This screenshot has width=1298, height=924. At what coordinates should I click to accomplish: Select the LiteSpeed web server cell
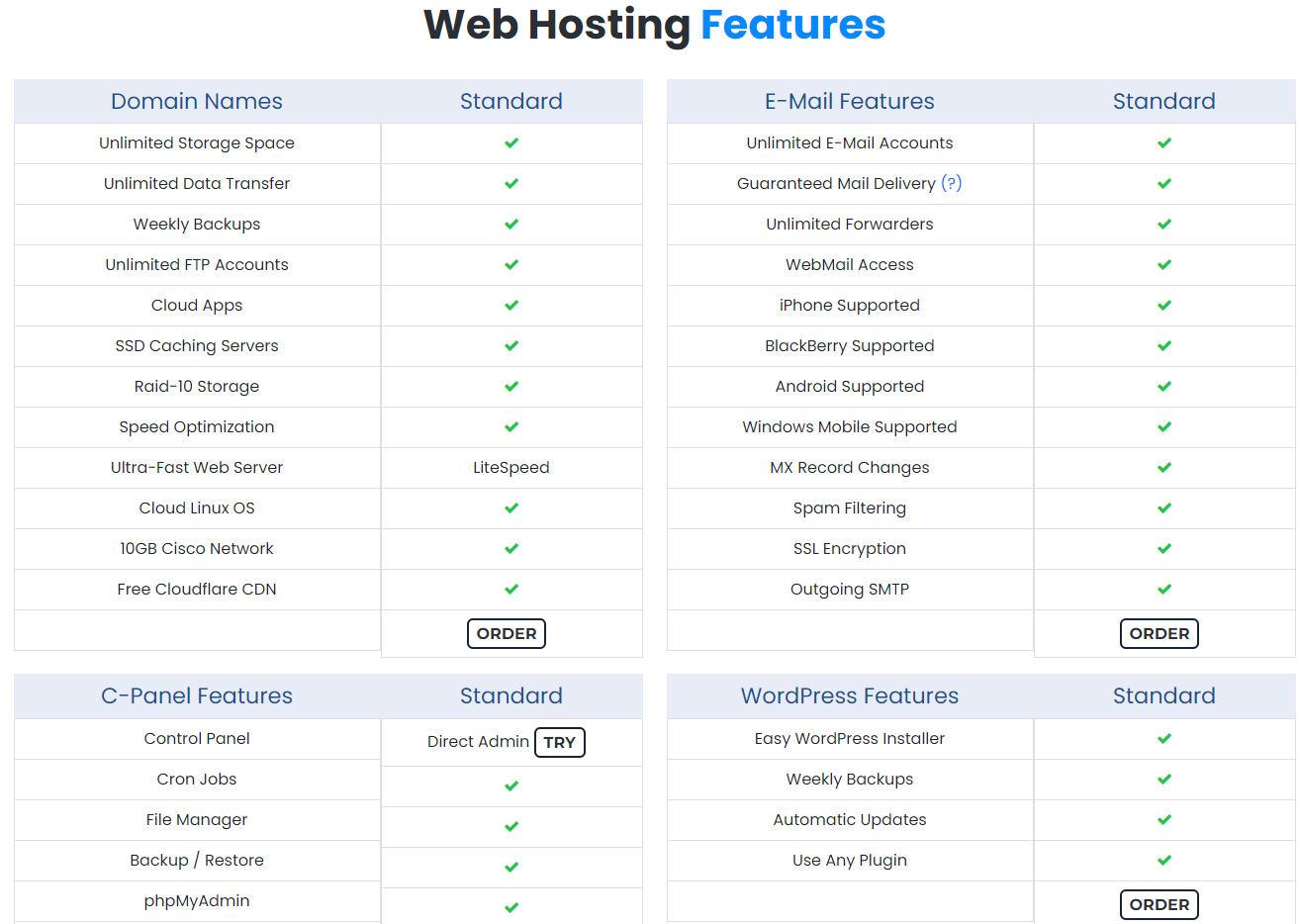tap(510, 468)
